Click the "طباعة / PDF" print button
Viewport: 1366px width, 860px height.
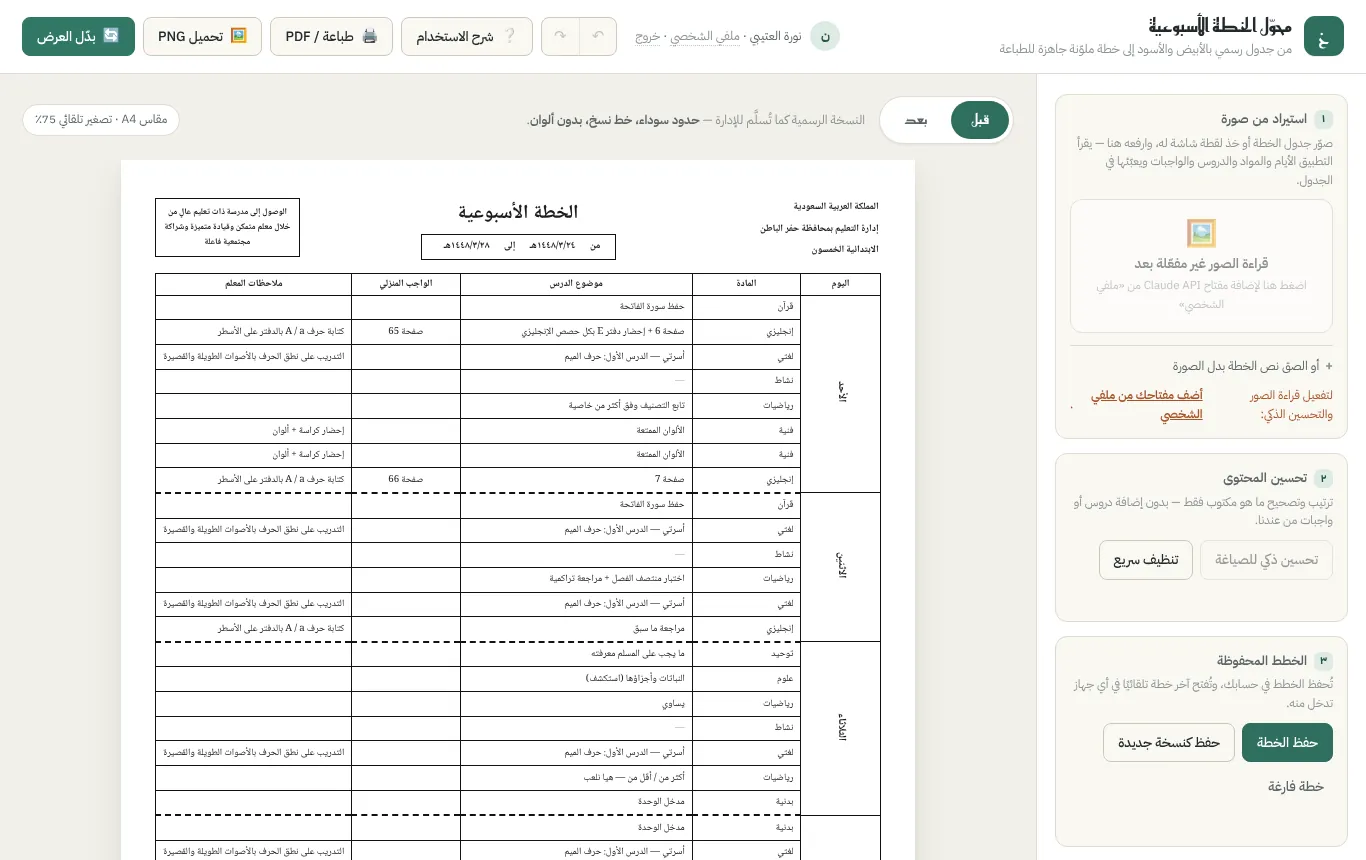[331, 36]
